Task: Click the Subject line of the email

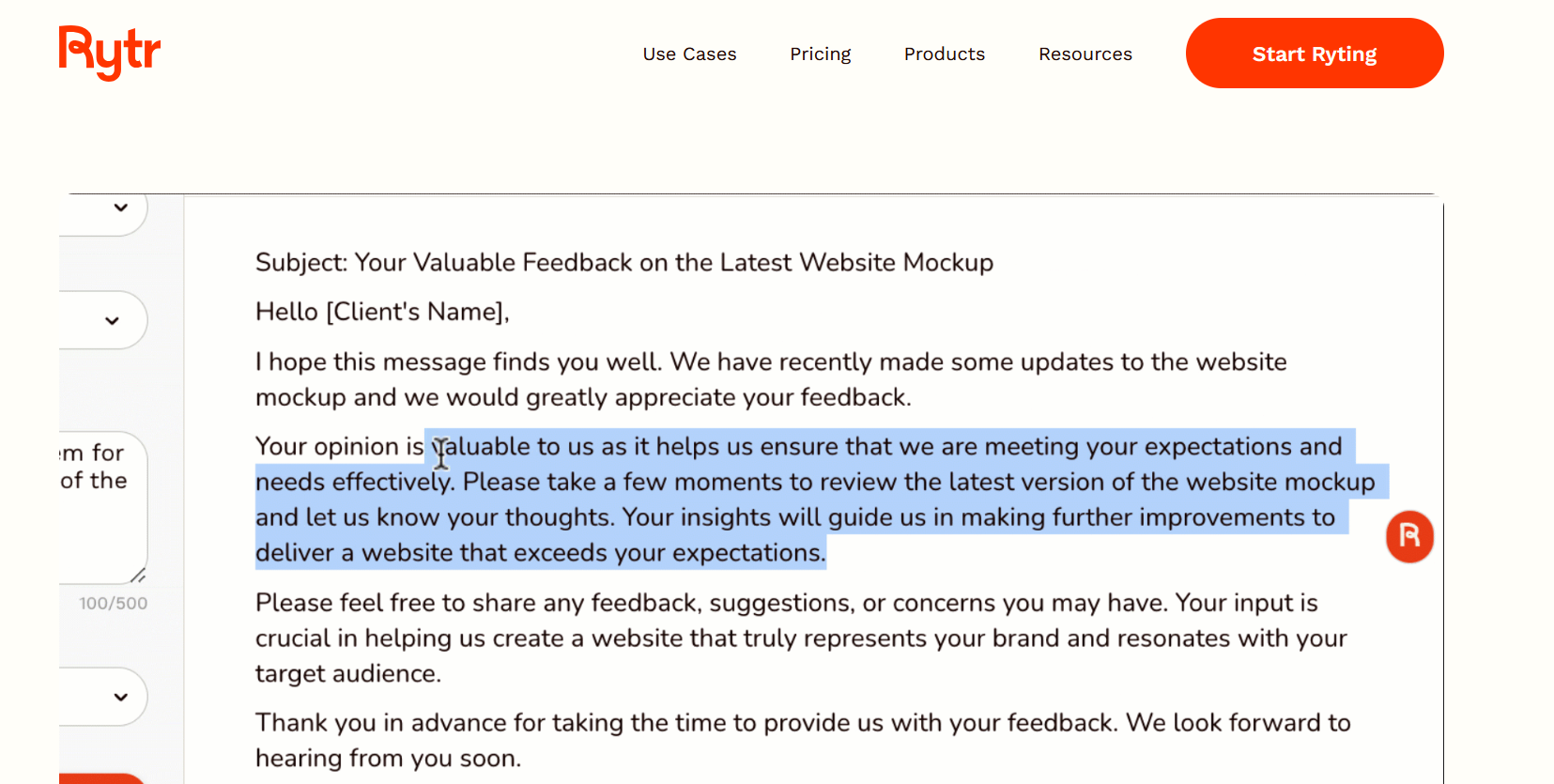Action: pos(623,263)
